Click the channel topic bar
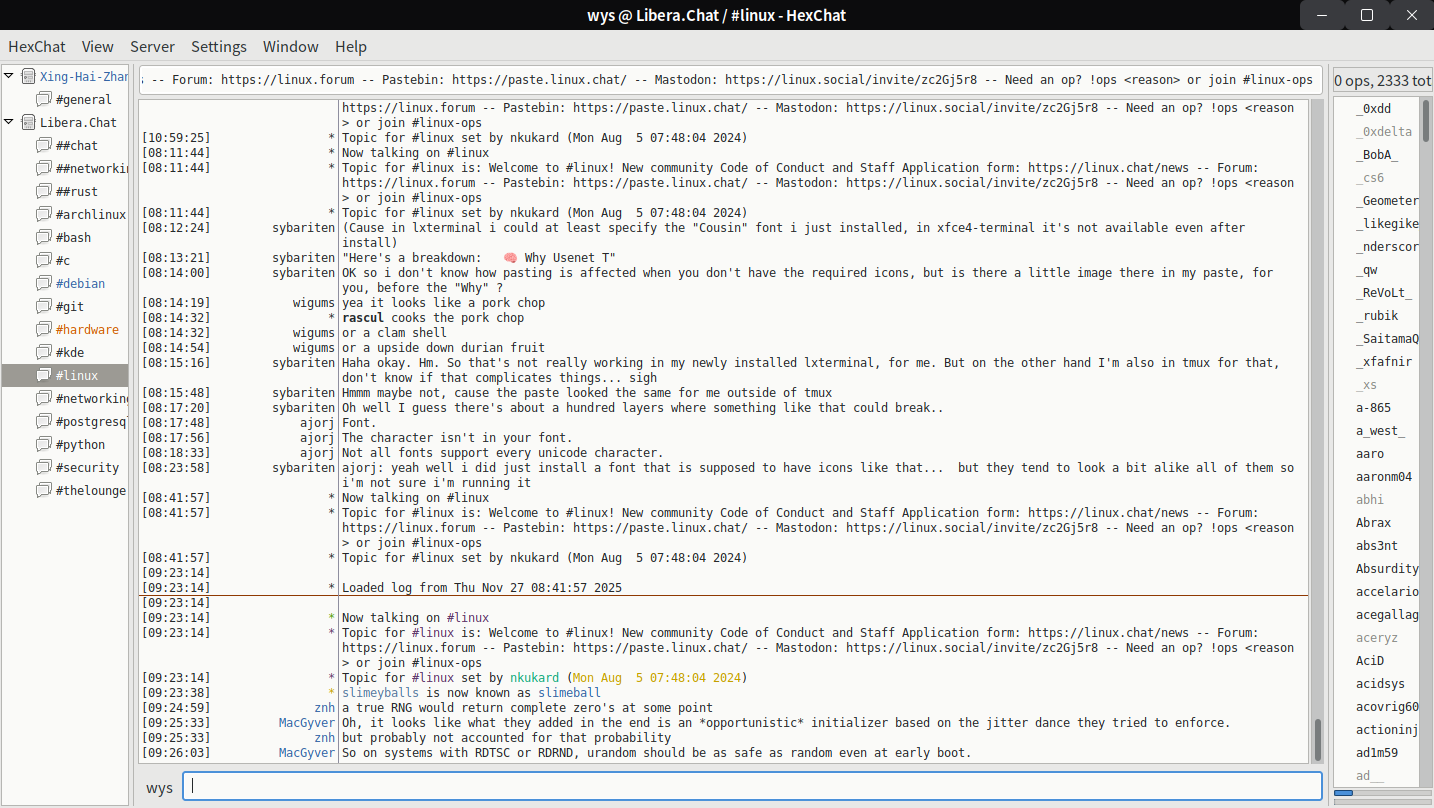This screenshot has width=1434, height=808. tap(727, 80)
